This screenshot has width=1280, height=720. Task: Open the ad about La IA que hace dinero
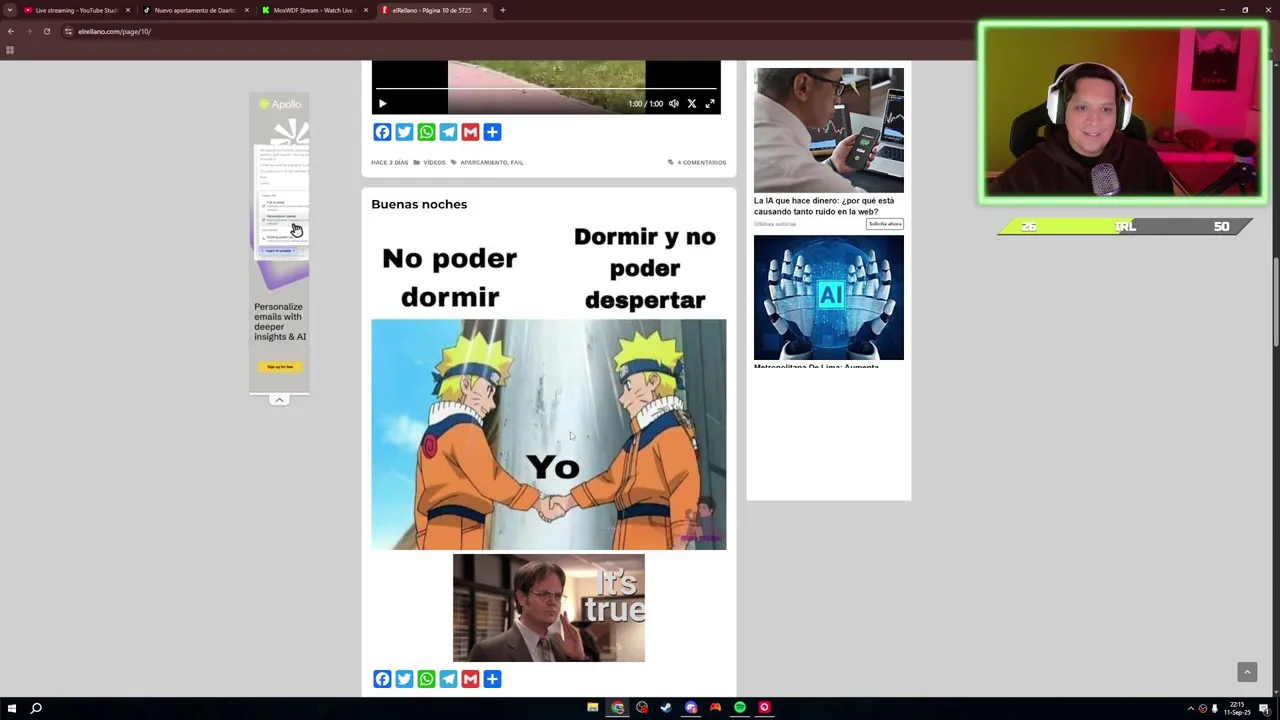[x=824, y=206]
